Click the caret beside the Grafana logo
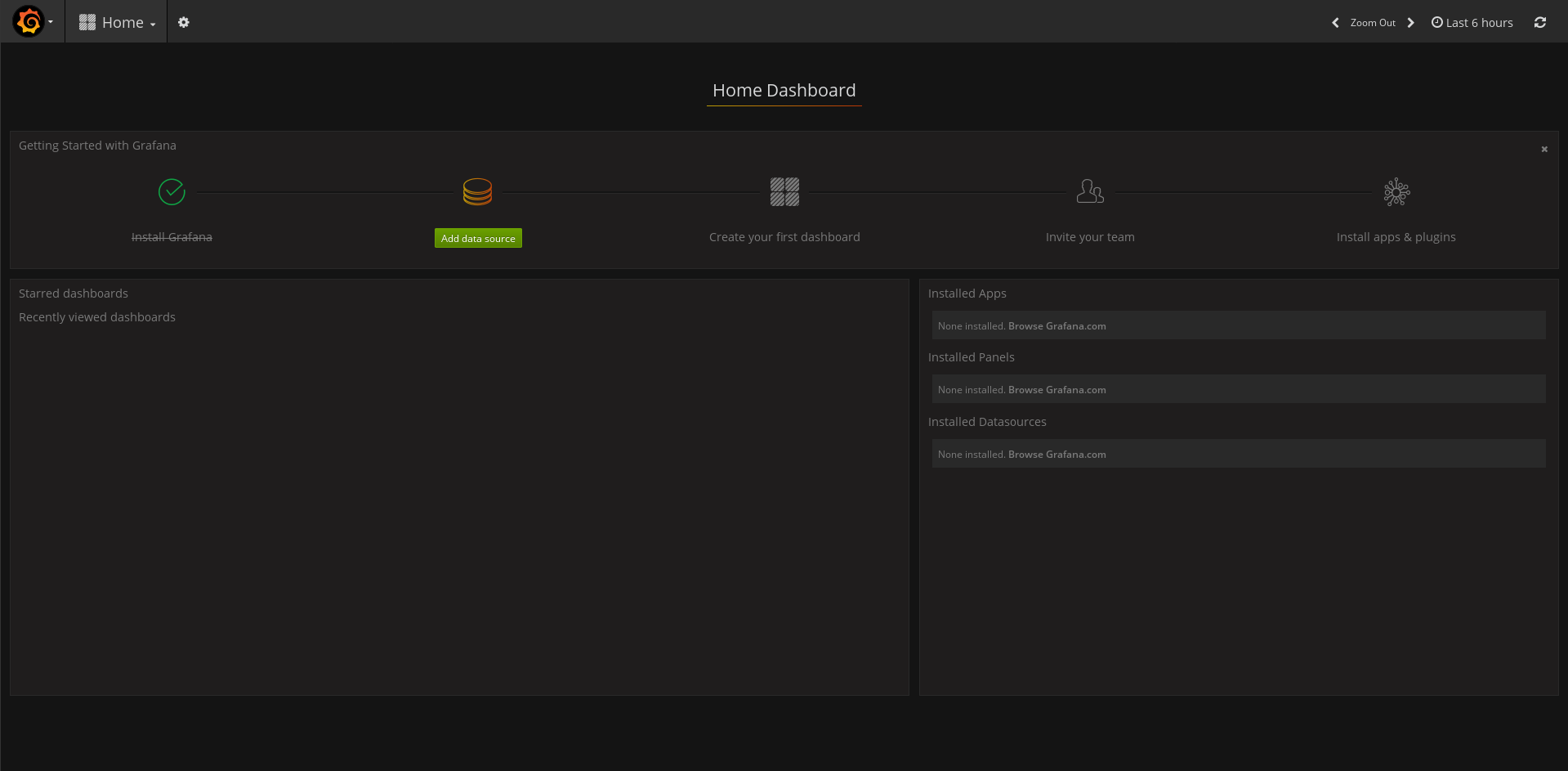The width and height of the screenshot is (1568, 771). tap(51, 22)
